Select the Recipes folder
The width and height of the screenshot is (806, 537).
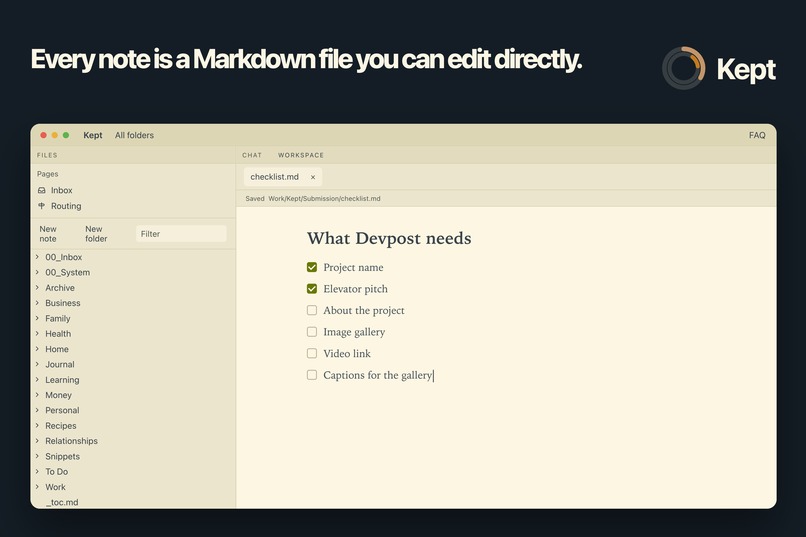tap(61, 425)
